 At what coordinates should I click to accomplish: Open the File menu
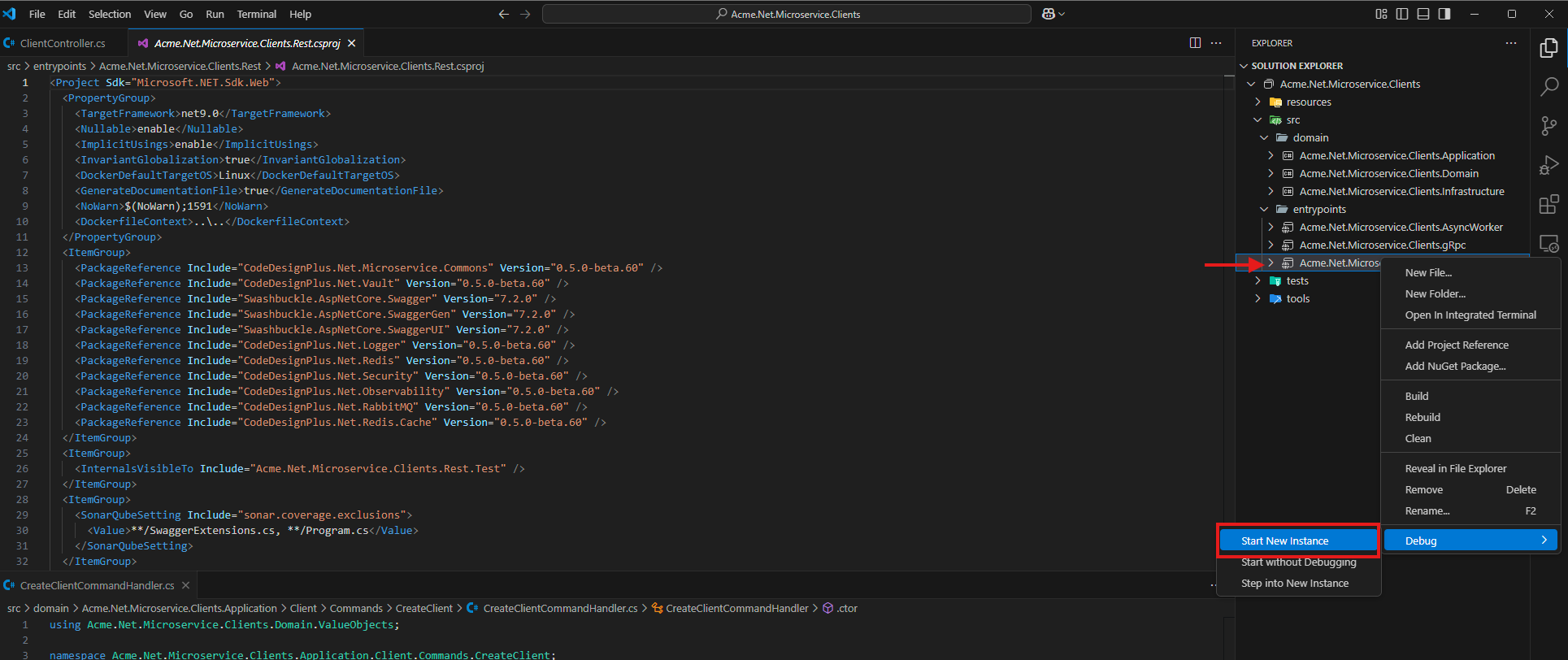click(x=37, y=14)
